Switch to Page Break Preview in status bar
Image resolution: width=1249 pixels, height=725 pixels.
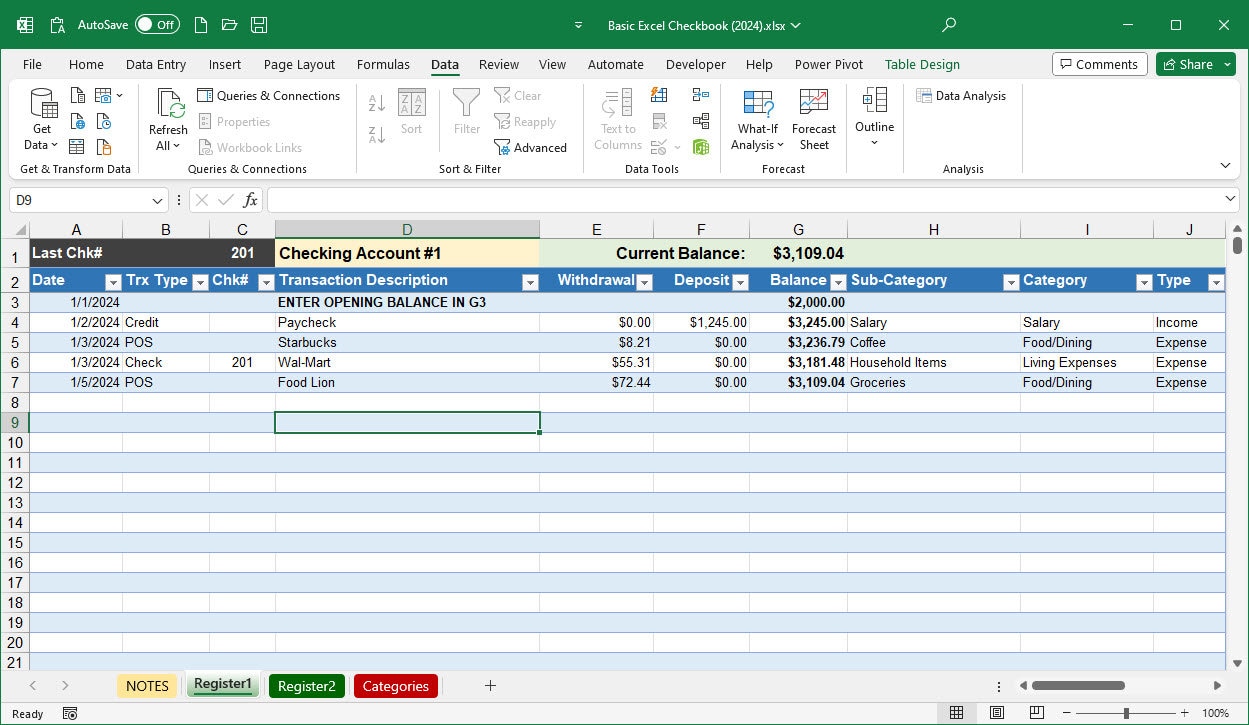pyautogui.click(x=1037, y=713)
